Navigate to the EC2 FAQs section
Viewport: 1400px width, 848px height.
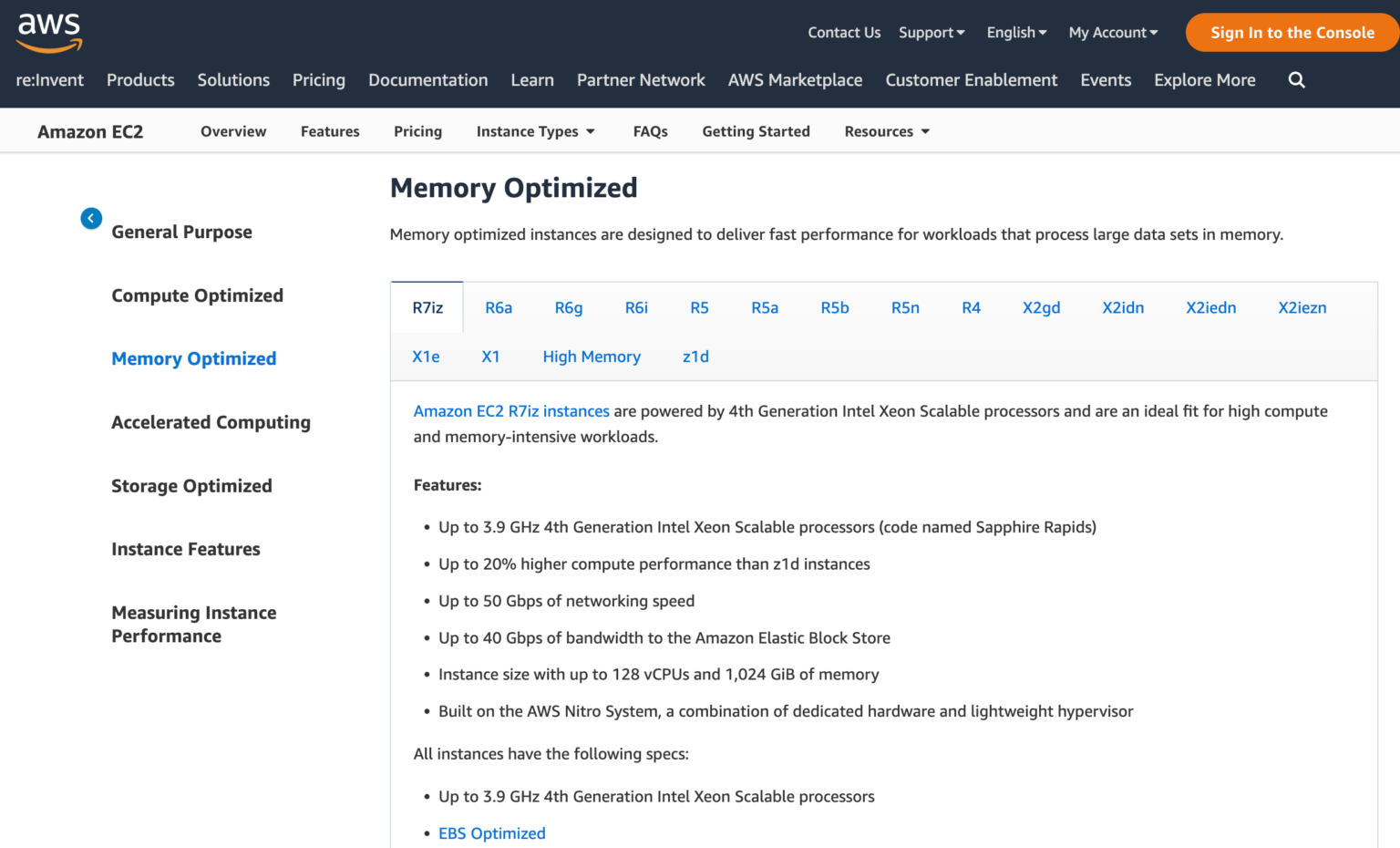point(650,131)
